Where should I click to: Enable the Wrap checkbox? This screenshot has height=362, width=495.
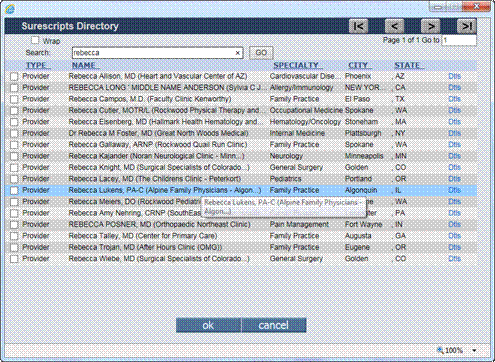click(35, 40)
